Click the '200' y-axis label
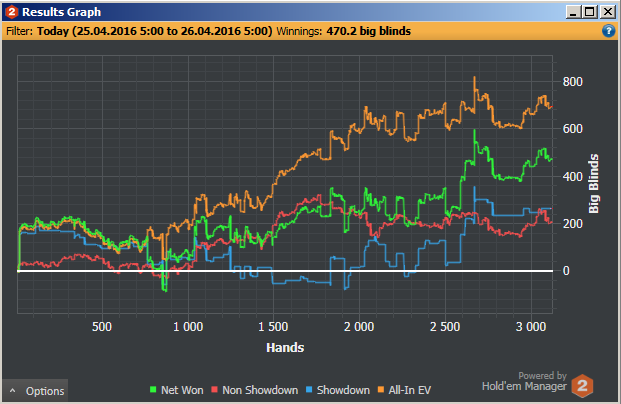 coord(572,224)
